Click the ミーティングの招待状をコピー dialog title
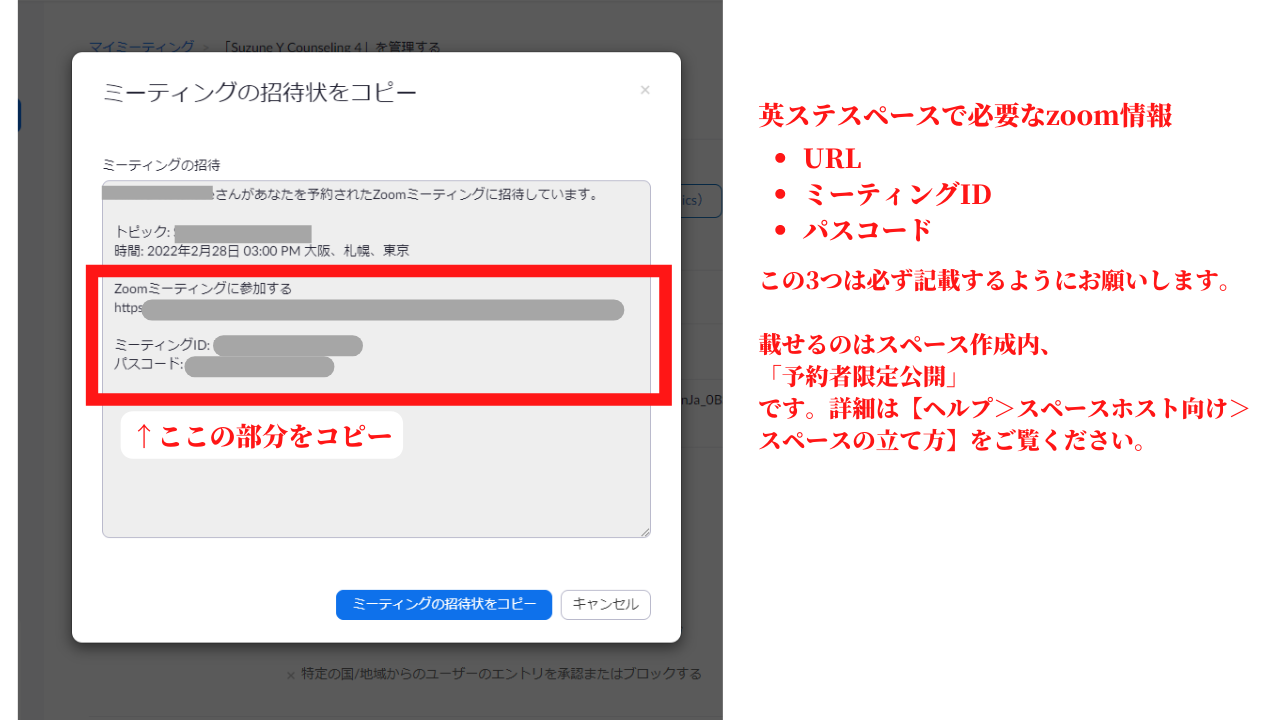 click(x=260, y=93)
